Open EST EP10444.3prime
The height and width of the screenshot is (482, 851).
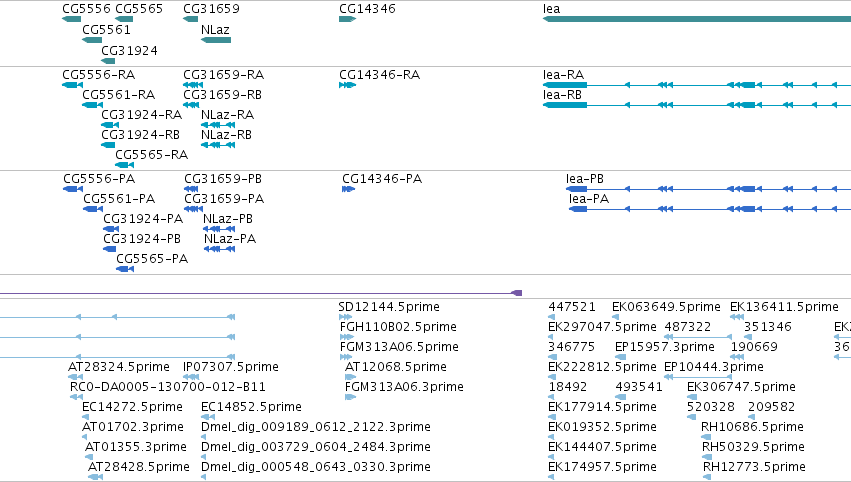coord(714,366)
